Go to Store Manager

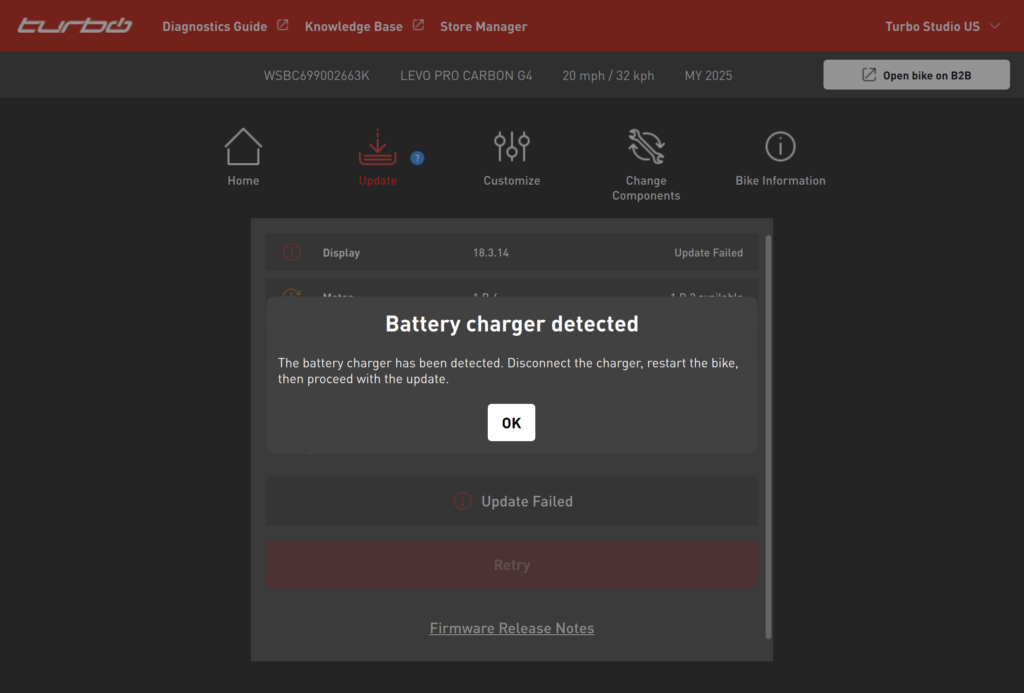point(483,27)
